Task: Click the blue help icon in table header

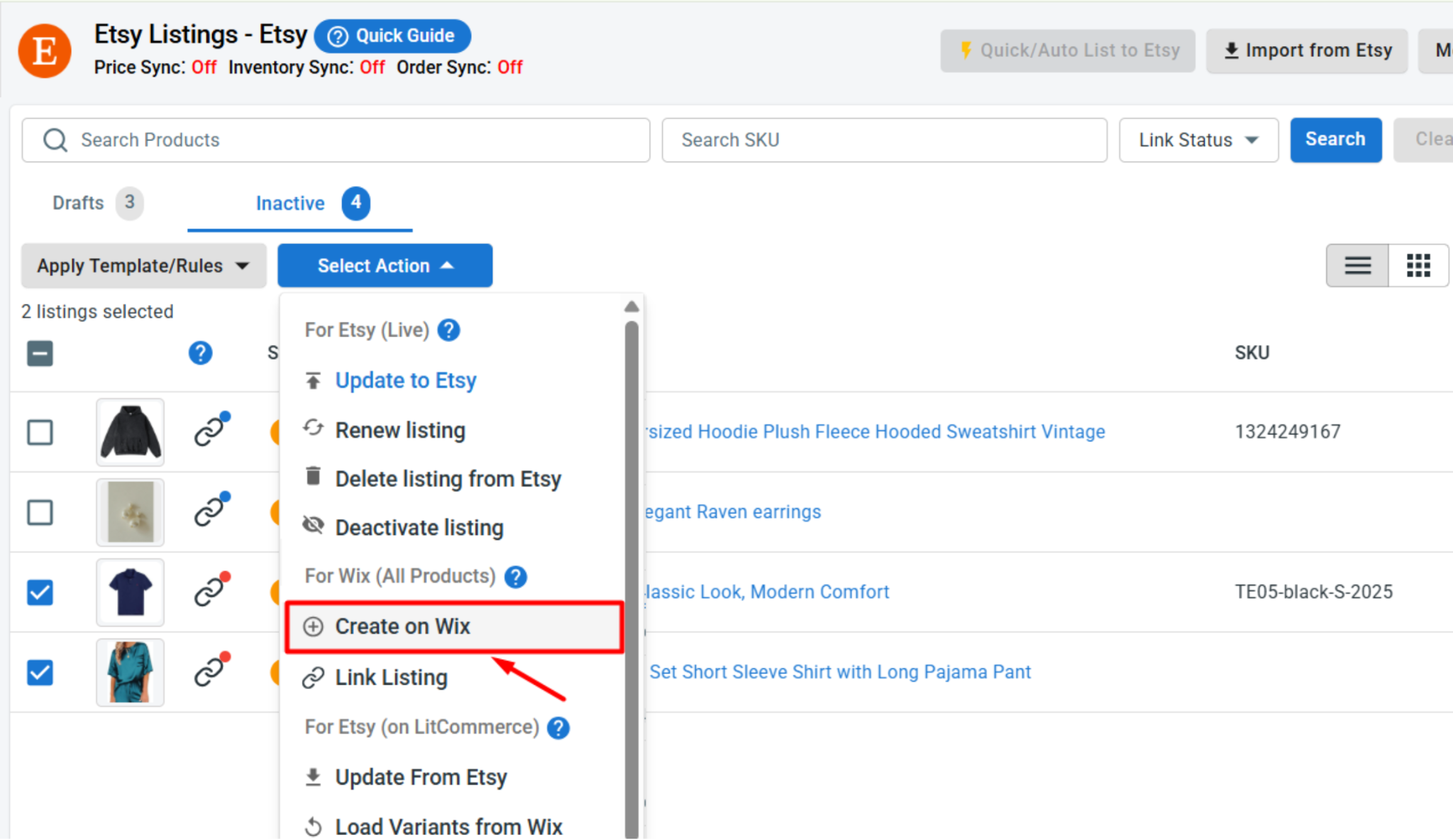Action: click(200, 353)
